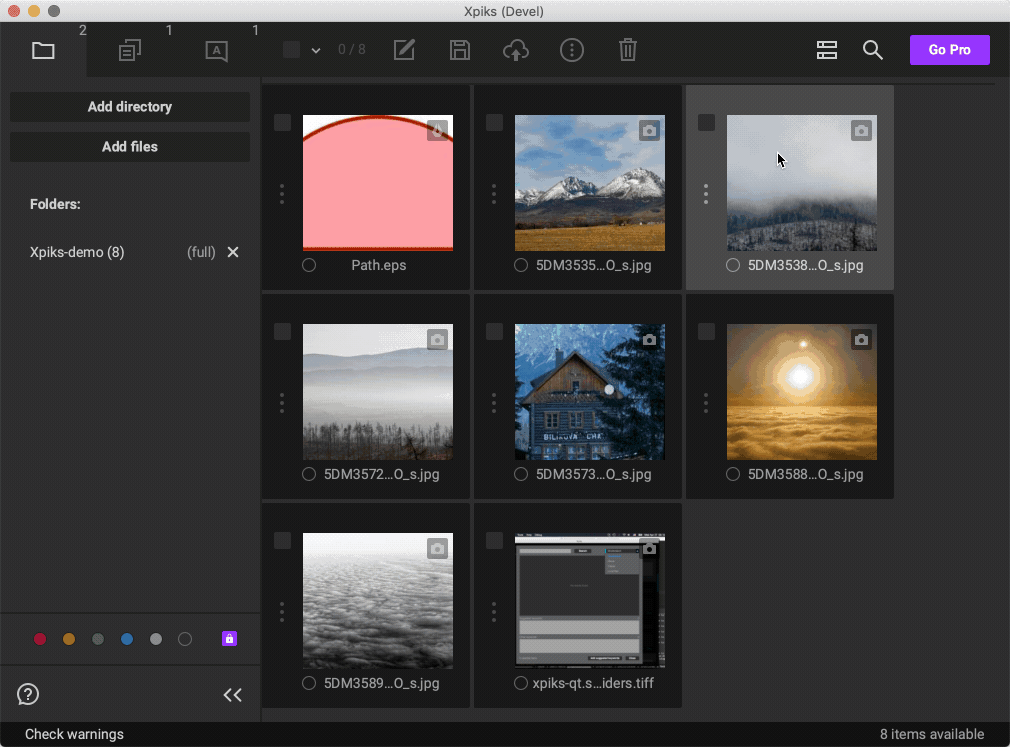The image size is (1010, 747).
Task: Collapse the left sidebar with the double chevron
Action: (233, 694)
